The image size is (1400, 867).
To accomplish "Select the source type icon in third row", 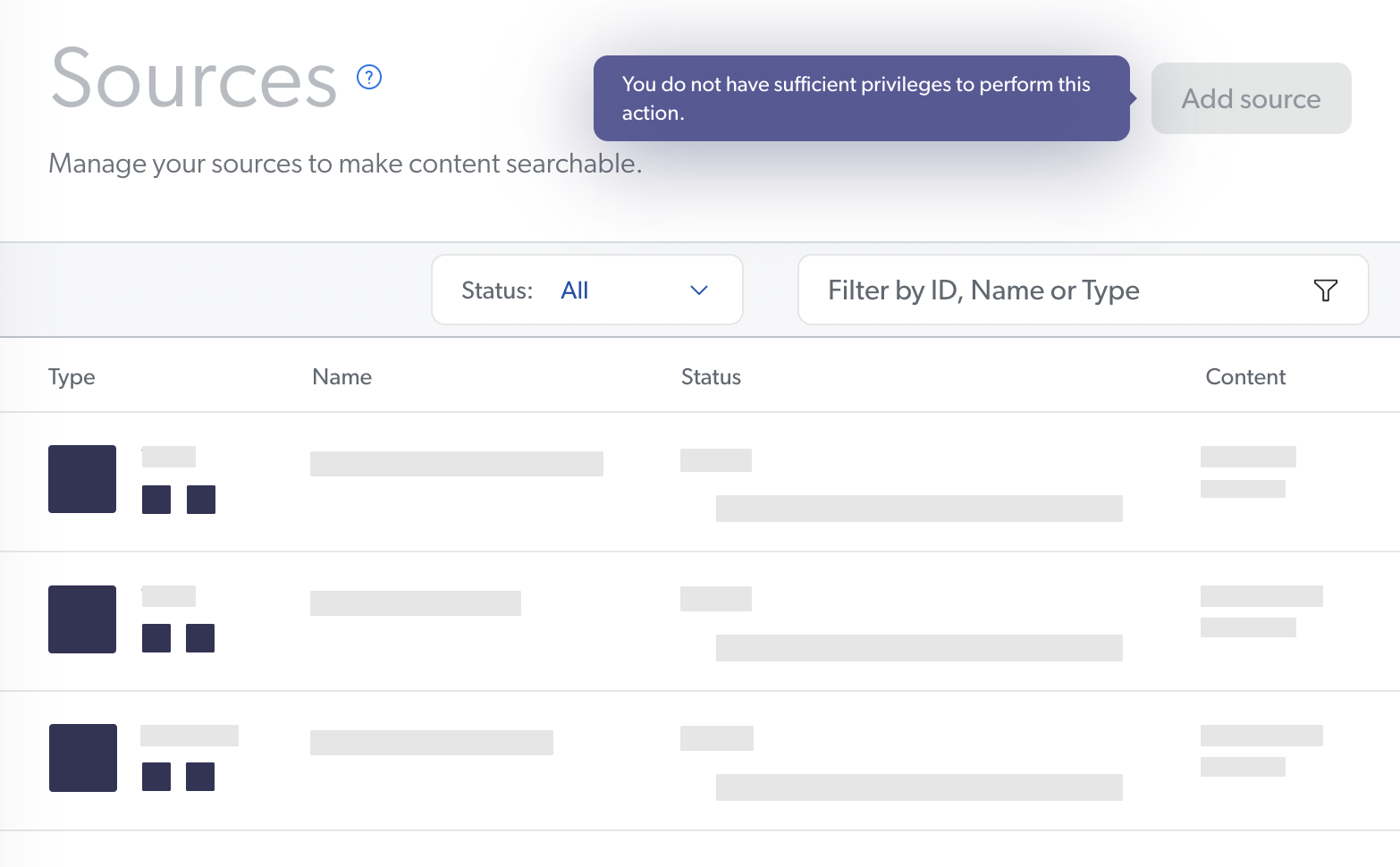I will tap(82, 758).
